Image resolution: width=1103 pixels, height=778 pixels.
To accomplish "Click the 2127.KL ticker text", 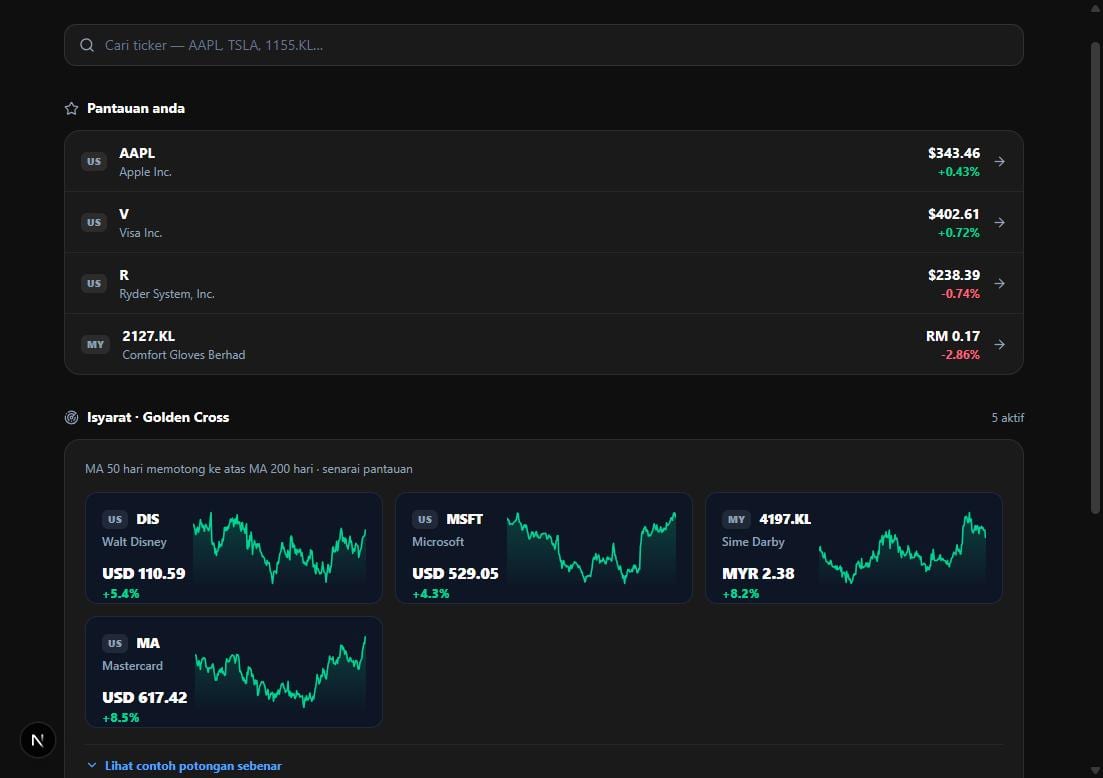I will pyautogui.click(x=148, y=336).
